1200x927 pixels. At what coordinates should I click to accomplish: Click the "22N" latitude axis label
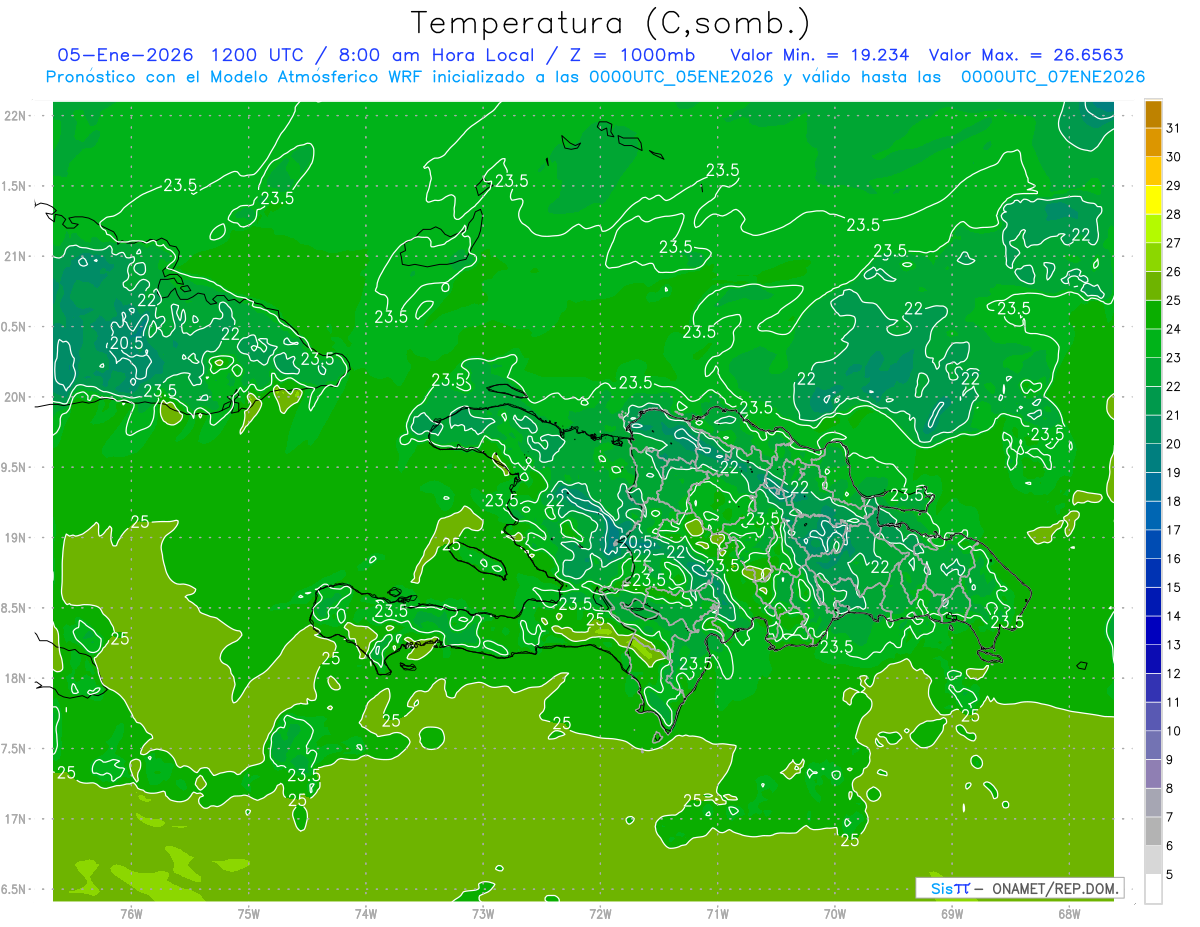(16, 116)
